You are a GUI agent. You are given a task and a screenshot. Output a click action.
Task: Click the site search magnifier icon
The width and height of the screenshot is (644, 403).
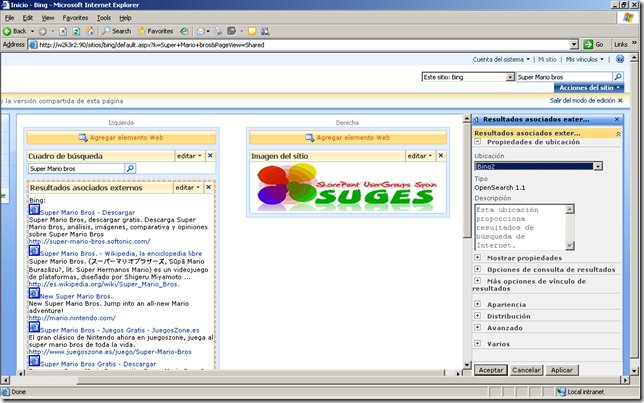click(x=618, y=77)
